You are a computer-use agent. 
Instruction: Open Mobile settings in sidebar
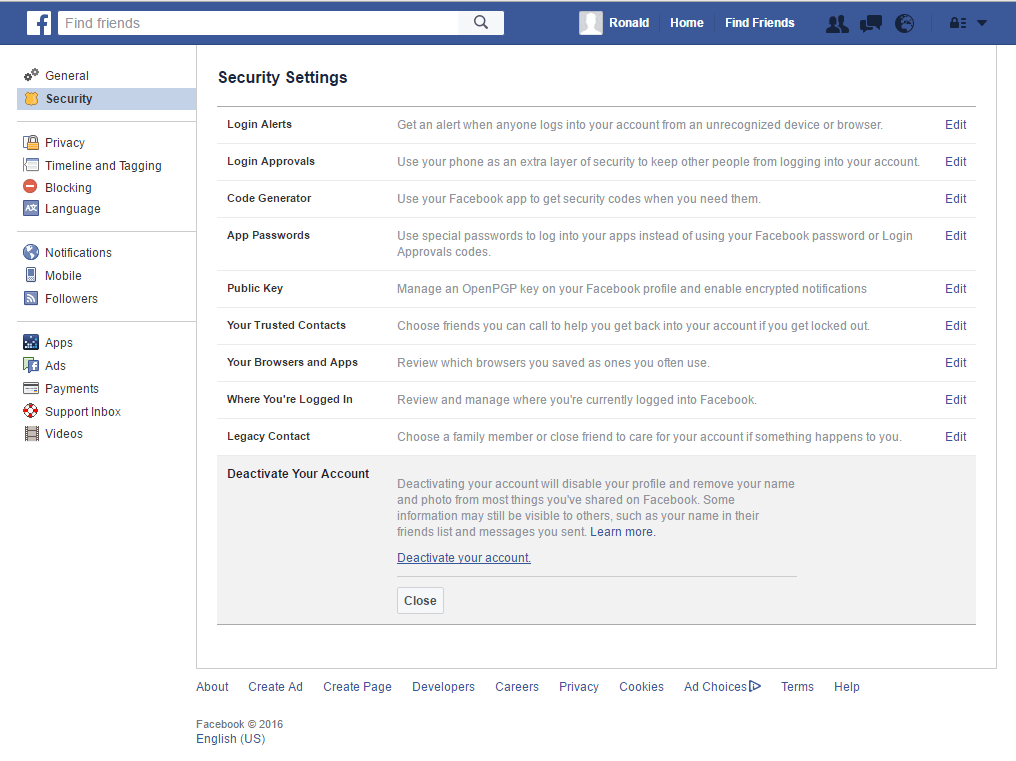63,275
